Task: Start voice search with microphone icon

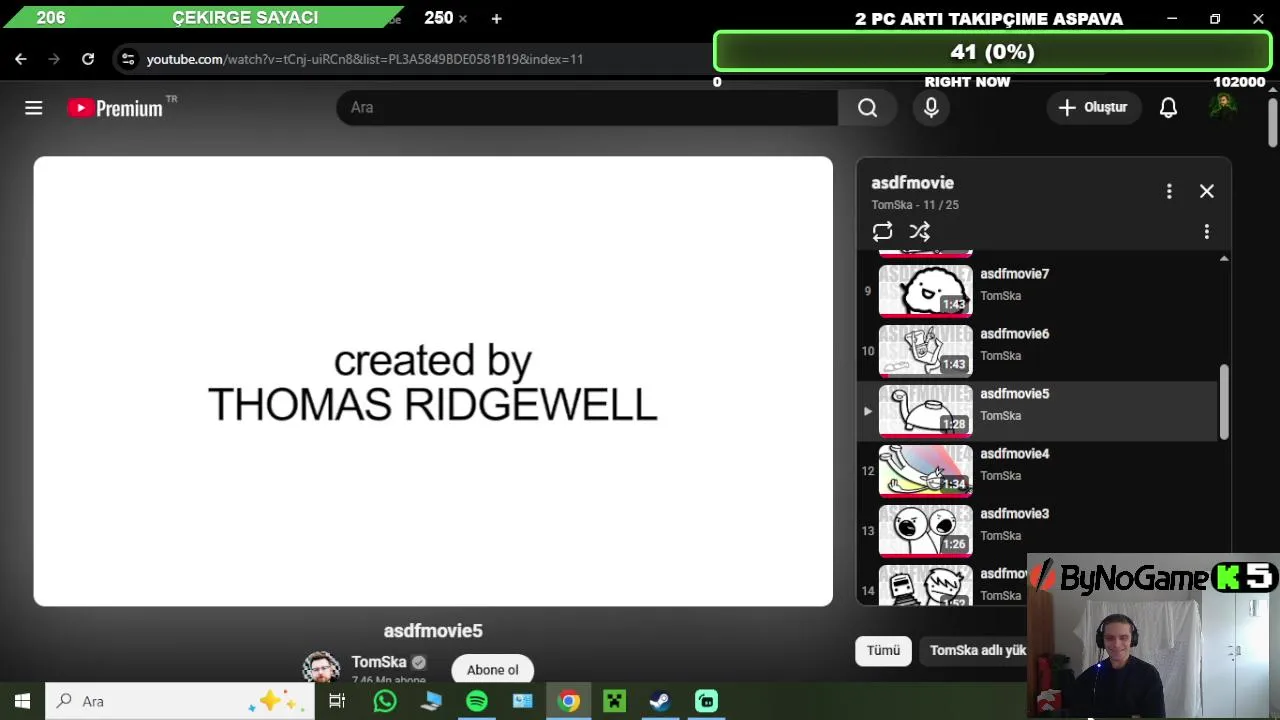Action: coord(931,108)
